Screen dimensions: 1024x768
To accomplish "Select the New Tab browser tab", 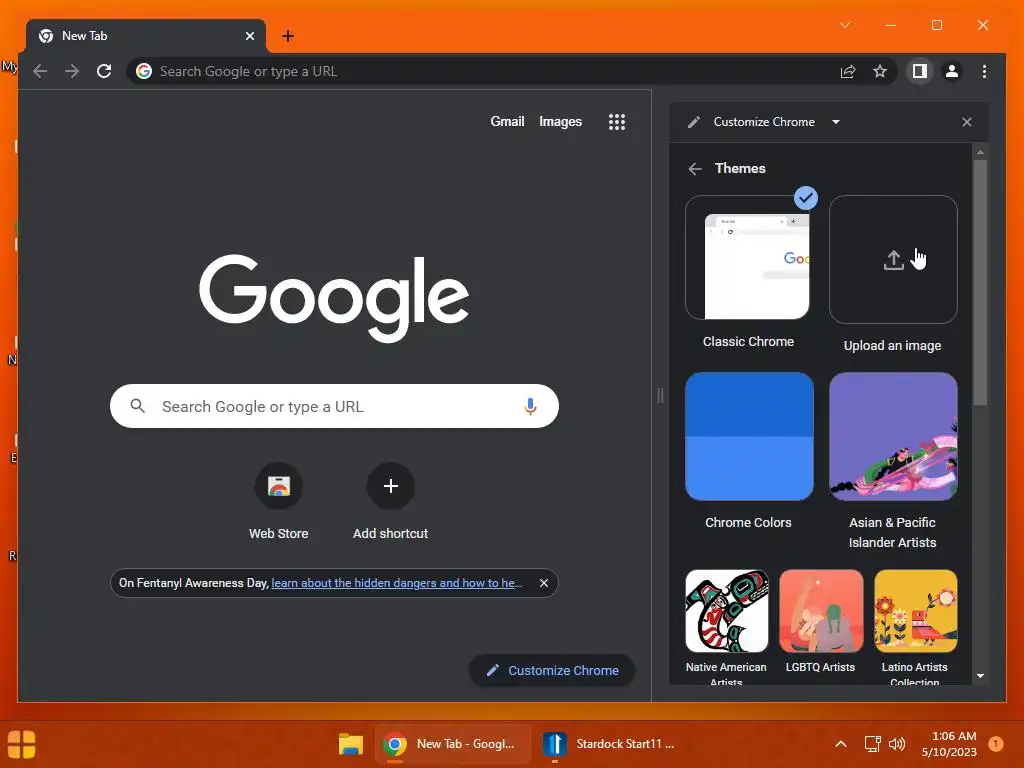I will click(x=146, y=36).
